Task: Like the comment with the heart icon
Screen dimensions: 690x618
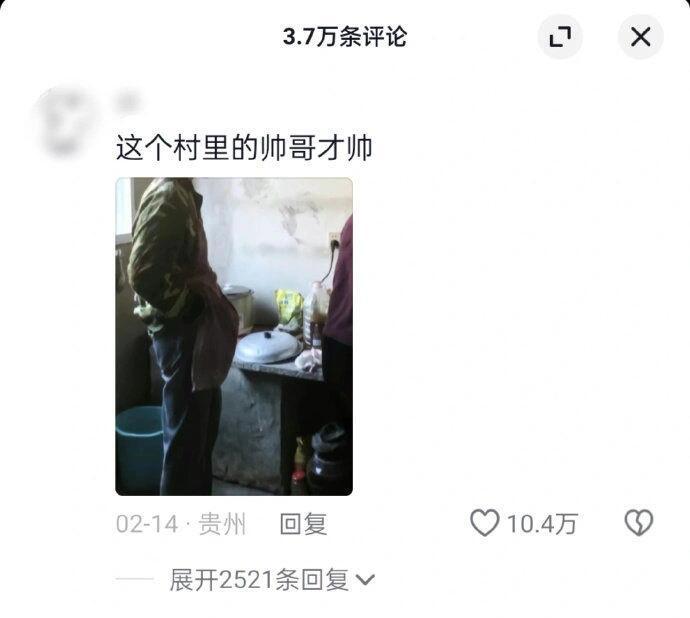Action: coord(484,523)
